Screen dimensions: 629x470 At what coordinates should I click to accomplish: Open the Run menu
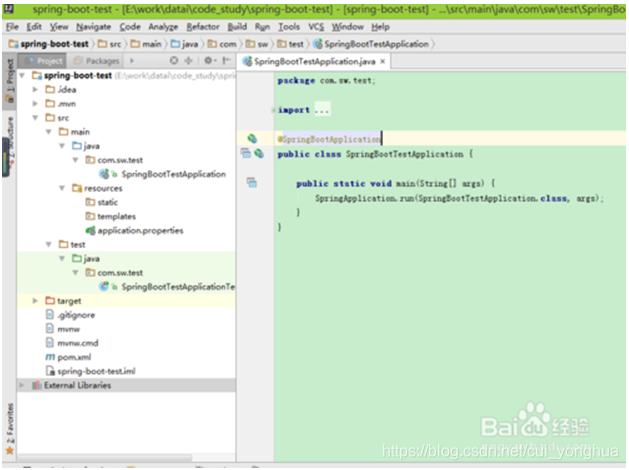(262, 27)
